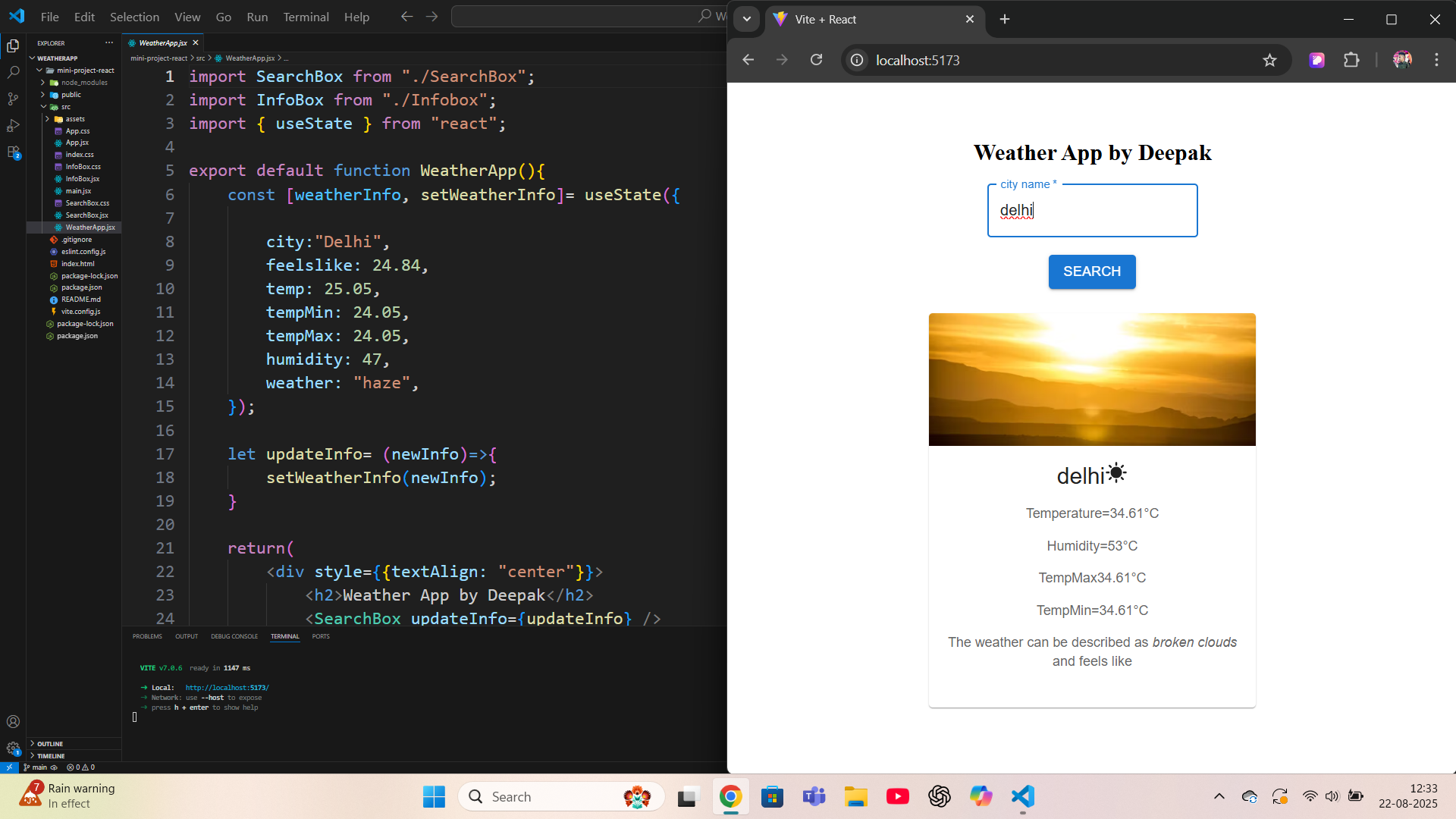Open the Windows Start button

[434, 796]
